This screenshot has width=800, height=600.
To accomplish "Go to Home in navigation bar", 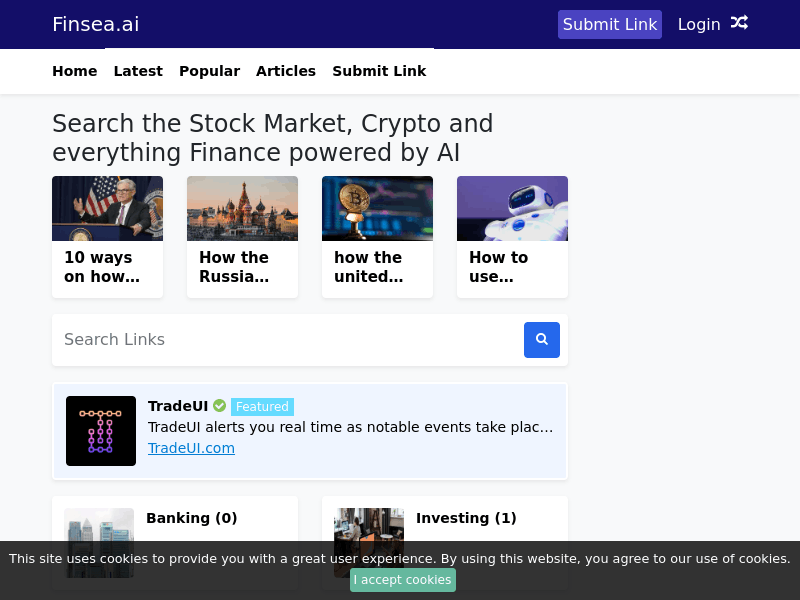I will tap(74, 71).
